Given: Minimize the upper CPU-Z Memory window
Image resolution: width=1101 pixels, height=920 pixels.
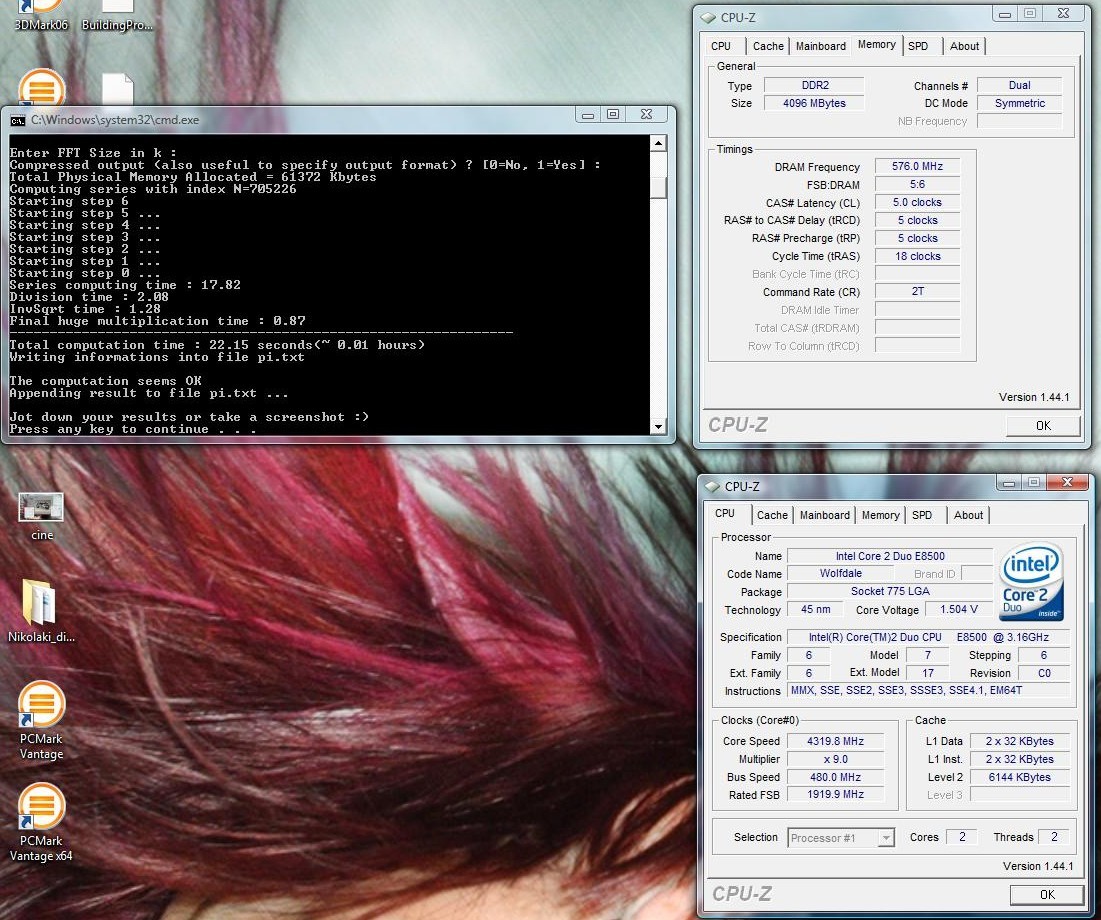Looking at the screenshot, I should coord(1005,13).
